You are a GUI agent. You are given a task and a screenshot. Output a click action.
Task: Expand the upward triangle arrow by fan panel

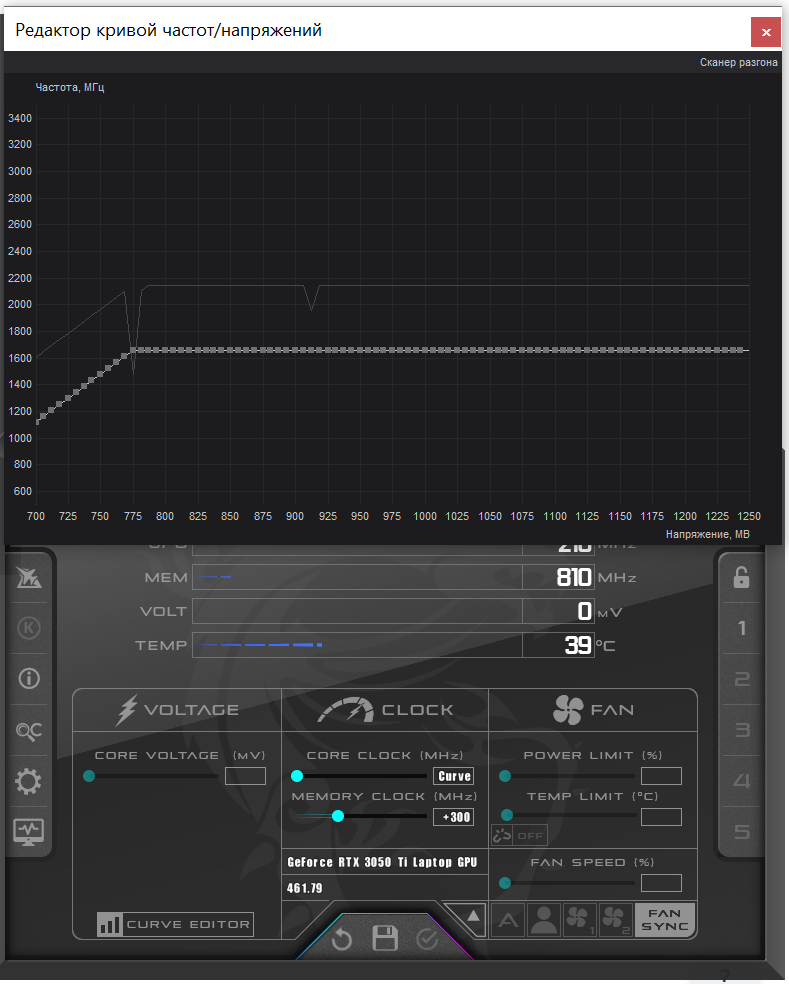[473, 916]
